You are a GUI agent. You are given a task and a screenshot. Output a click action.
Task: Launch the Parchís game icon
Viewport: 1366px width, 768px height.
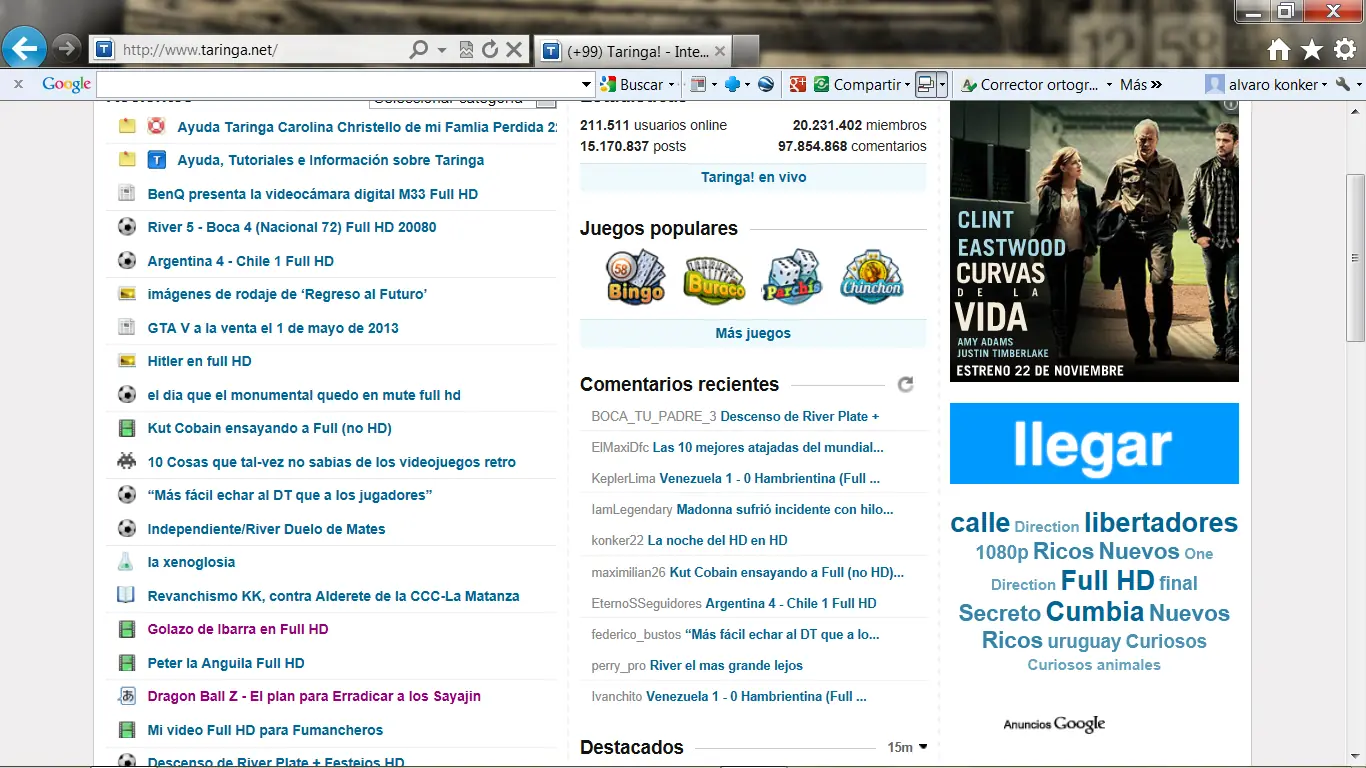792,277
